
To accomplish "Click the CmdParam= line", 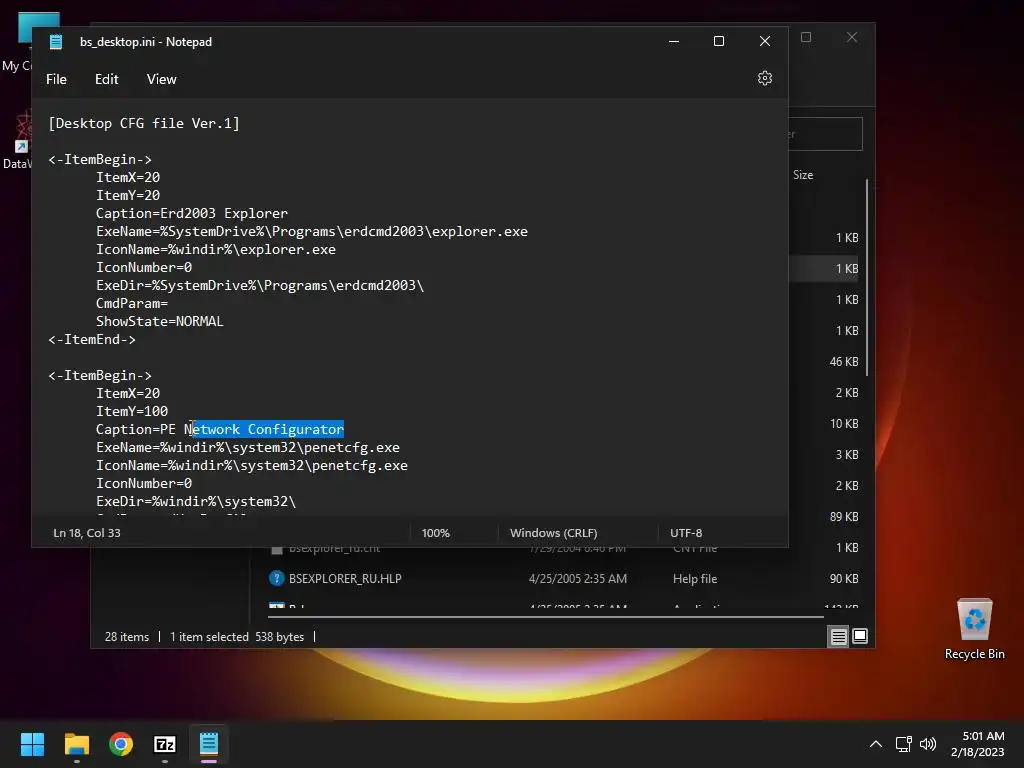I will (131, 304).
